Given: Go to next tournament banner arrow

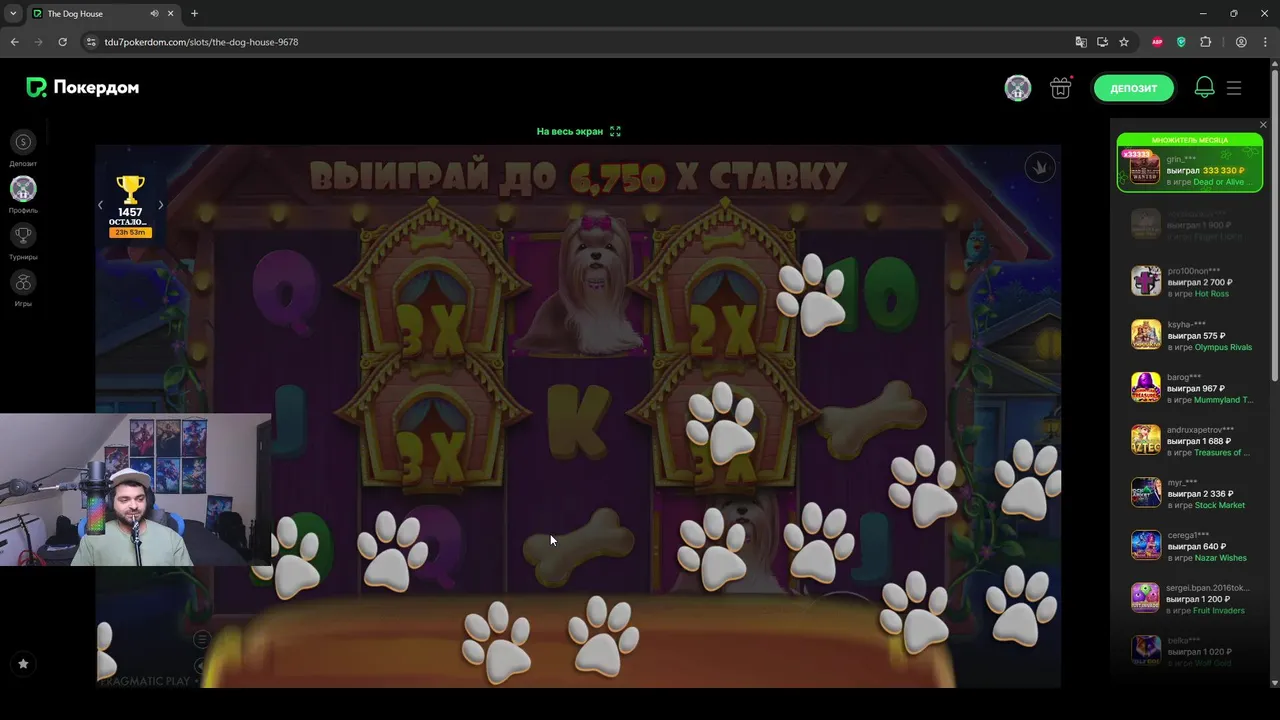Looking at the screenshot, I should (161, 205).
